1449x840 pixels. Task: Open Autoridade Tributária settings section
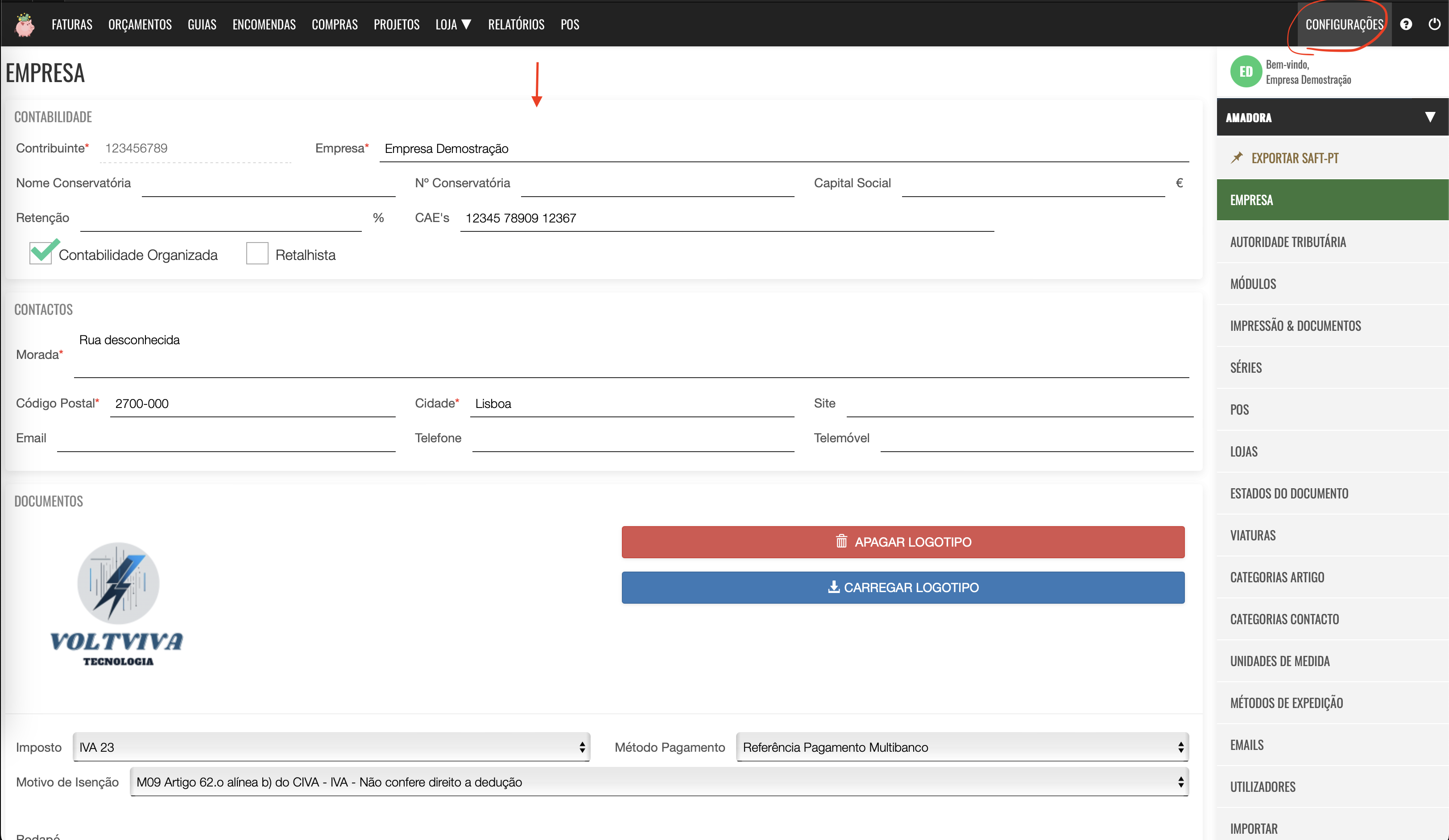[1288, 242]
